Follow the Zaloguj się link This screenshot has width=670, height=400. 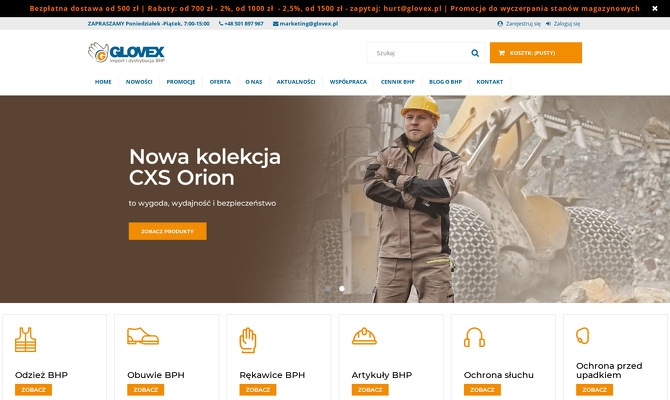[x=563, y=24]
